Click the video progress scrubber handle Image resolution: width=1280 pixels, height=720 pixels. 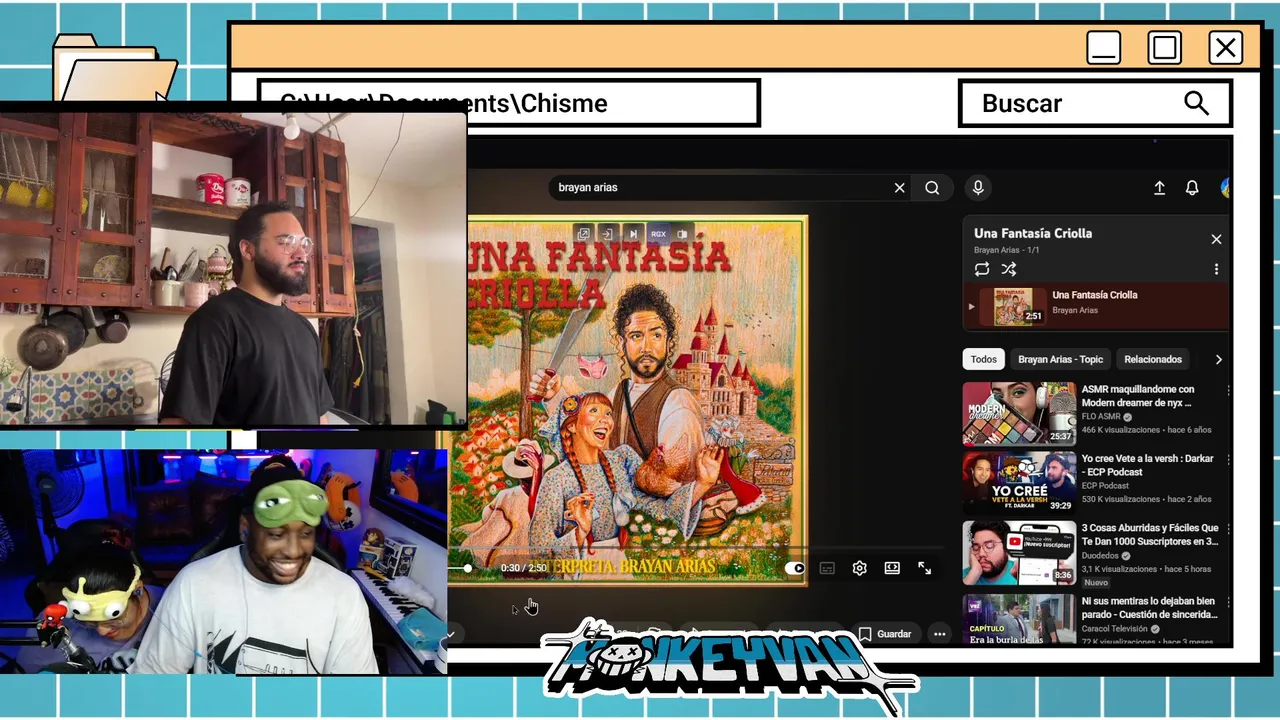coord(467,568)
